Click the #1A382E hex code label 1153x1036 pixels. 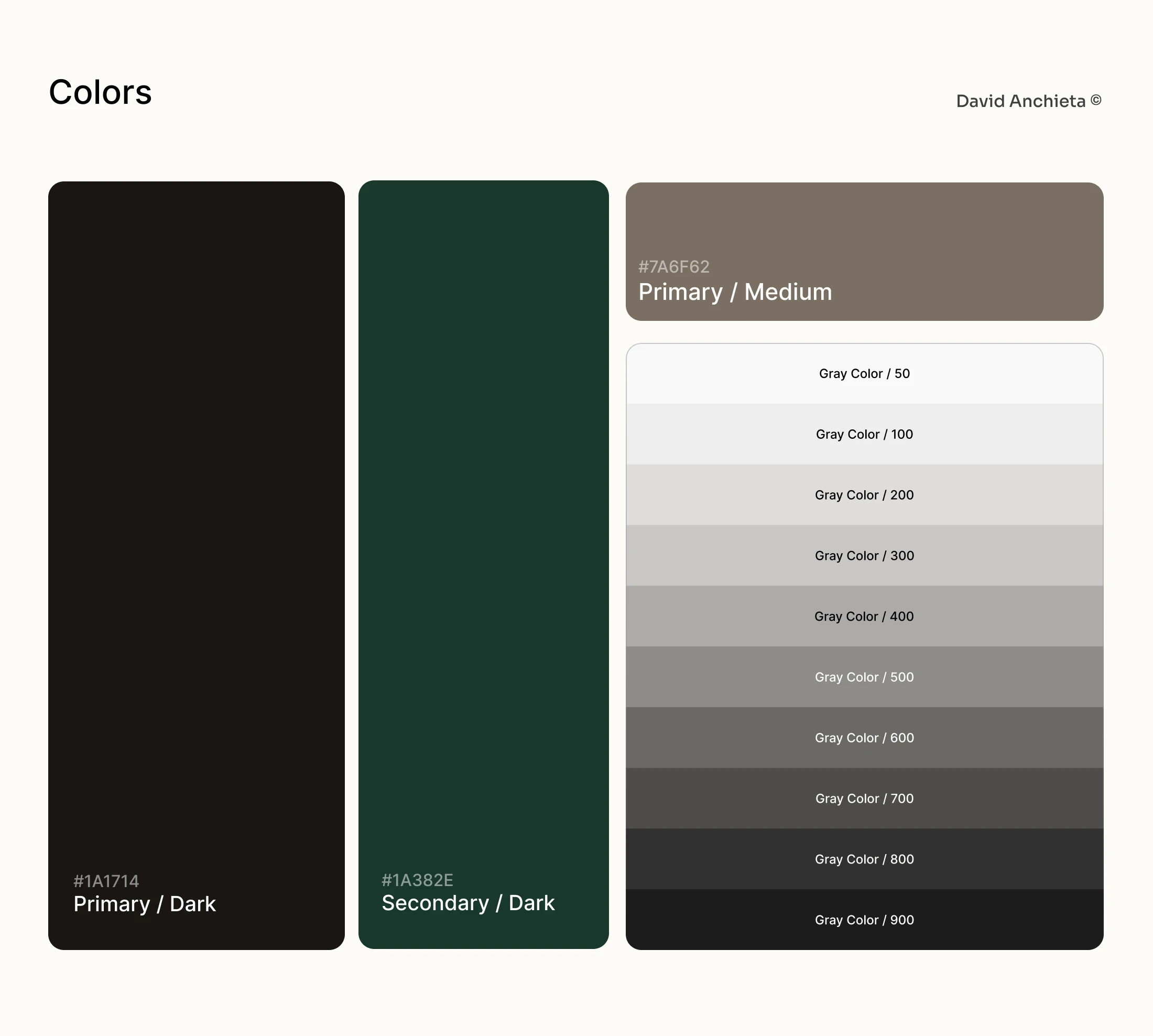pos(417,880)
